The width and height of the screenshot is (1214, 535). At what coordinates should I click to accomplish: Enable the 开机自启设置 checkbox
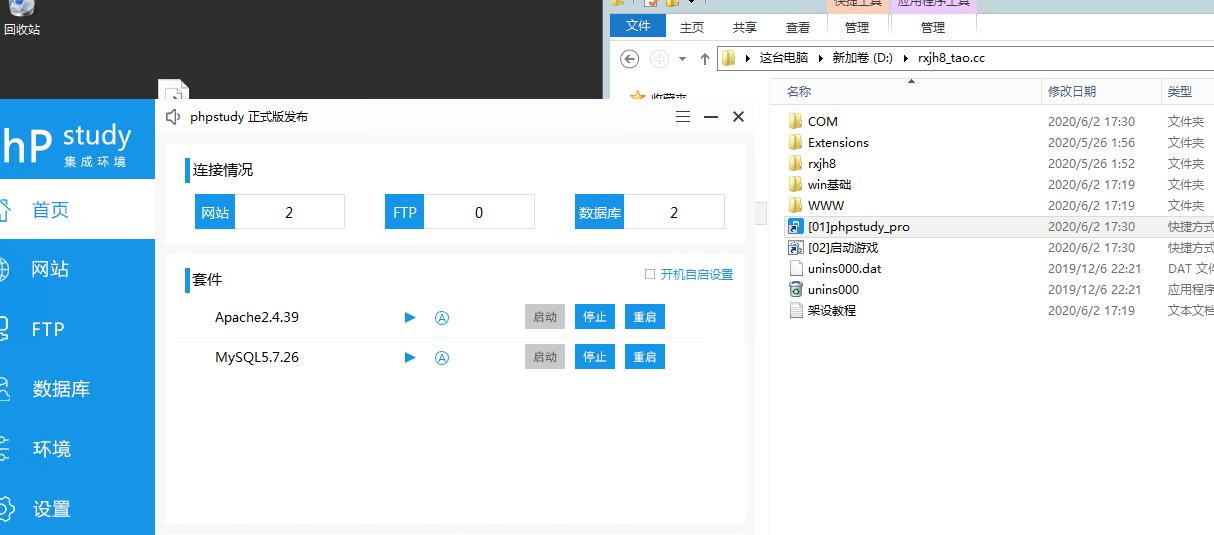click(650, 274)
